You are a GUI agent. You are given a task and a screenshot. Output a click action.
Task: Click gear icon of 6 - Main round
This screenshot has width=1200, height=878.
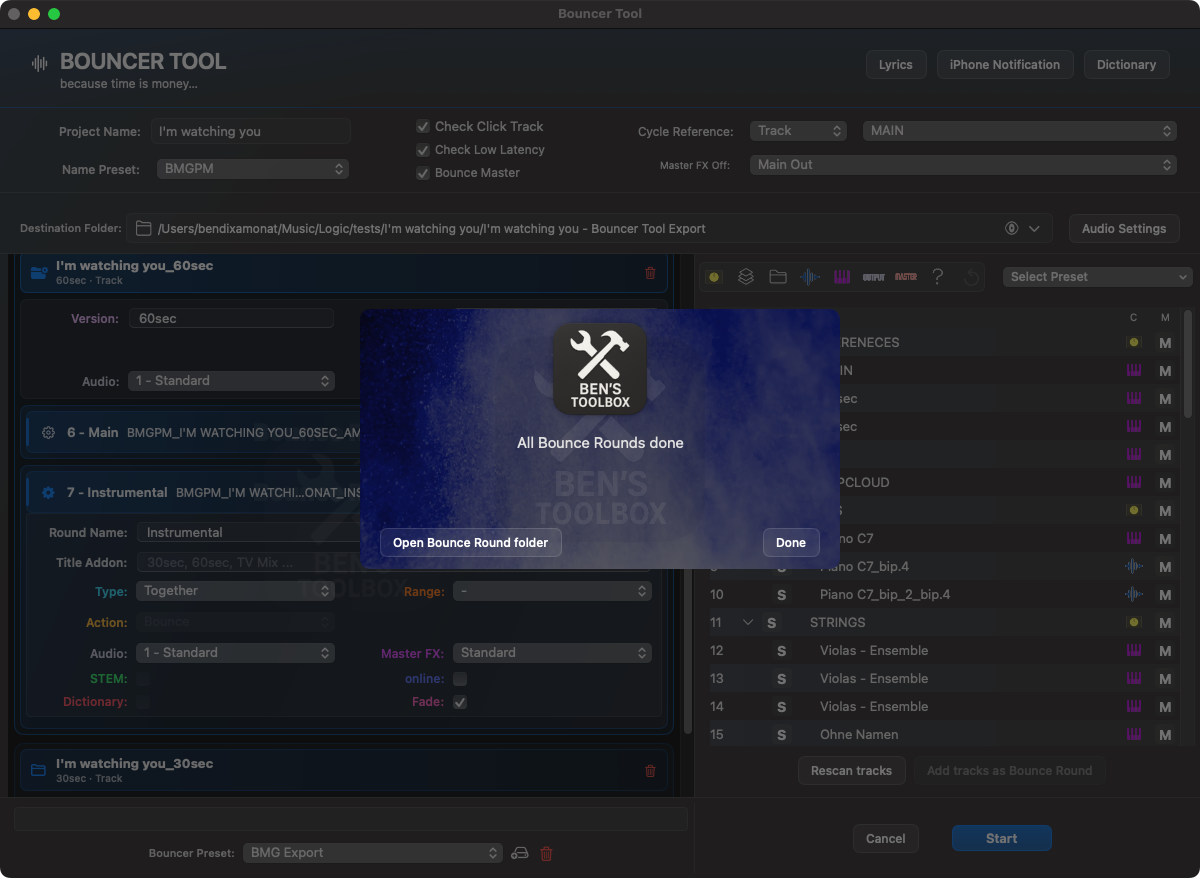tap(48, 433)
